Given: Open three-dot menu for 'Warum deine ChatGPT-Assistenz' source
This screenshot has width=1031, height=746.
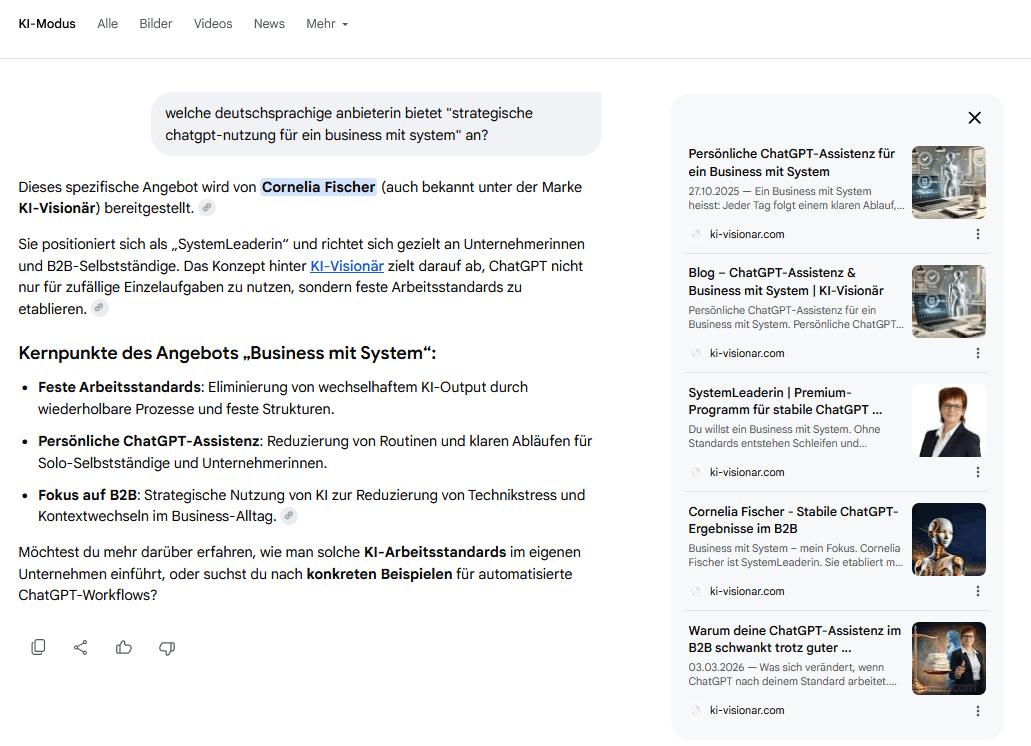Looking at the screenshot, I should (978, 711).
